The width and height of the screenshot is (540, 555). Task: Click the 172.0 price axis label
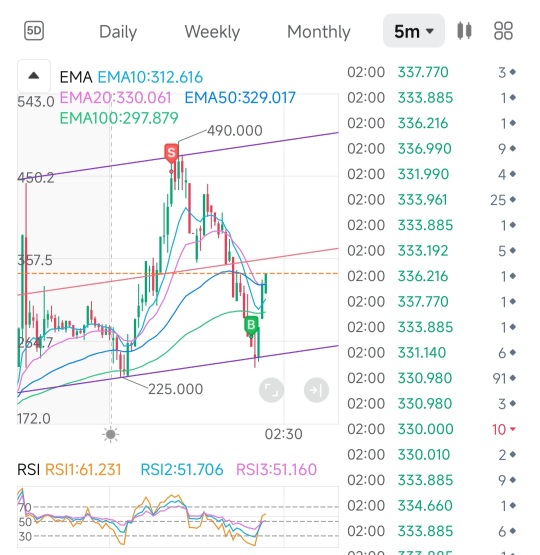pyautogui.click(x=34, y=419)
